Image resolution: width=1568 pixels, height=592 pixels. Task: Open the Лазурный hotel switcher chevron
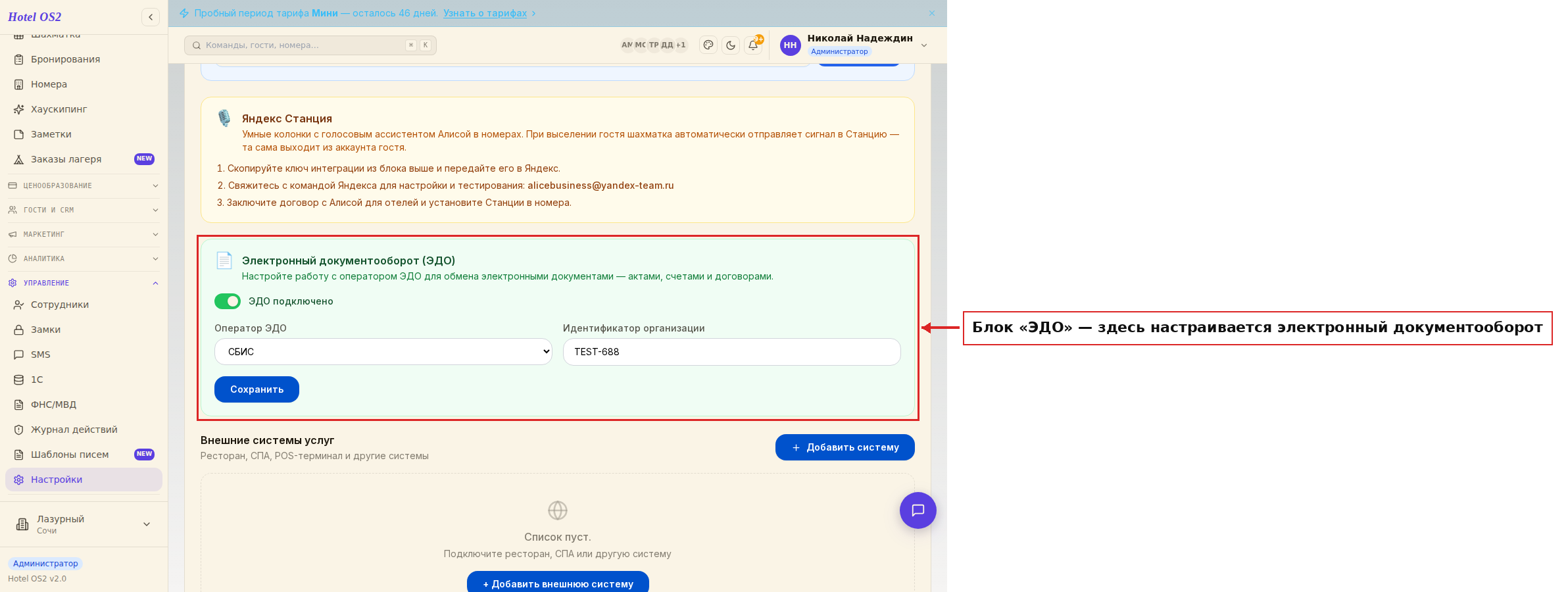[x=147, y=524]
